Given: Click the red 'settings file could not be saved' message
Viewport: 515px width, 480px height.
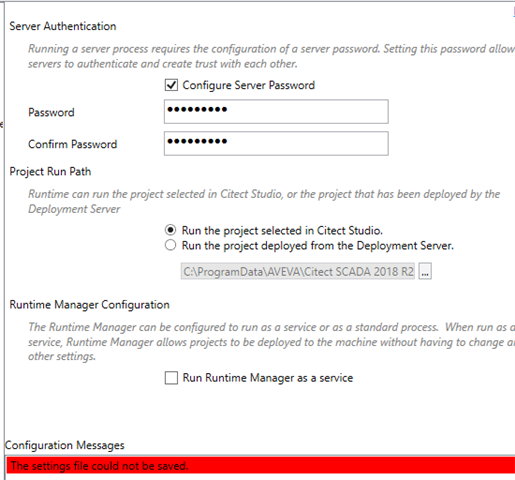Looking at the screenshot, I should click(261, 465).
